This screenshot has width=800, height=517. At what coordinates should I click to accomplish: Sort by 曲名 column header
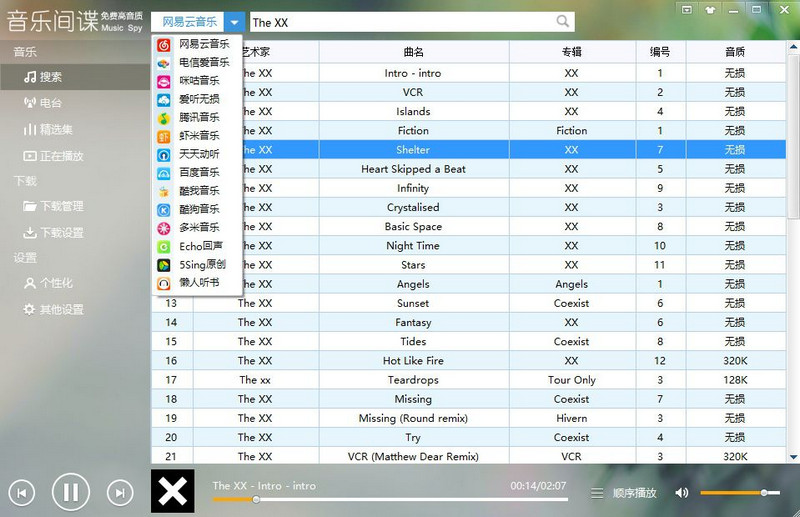point(414,52)
